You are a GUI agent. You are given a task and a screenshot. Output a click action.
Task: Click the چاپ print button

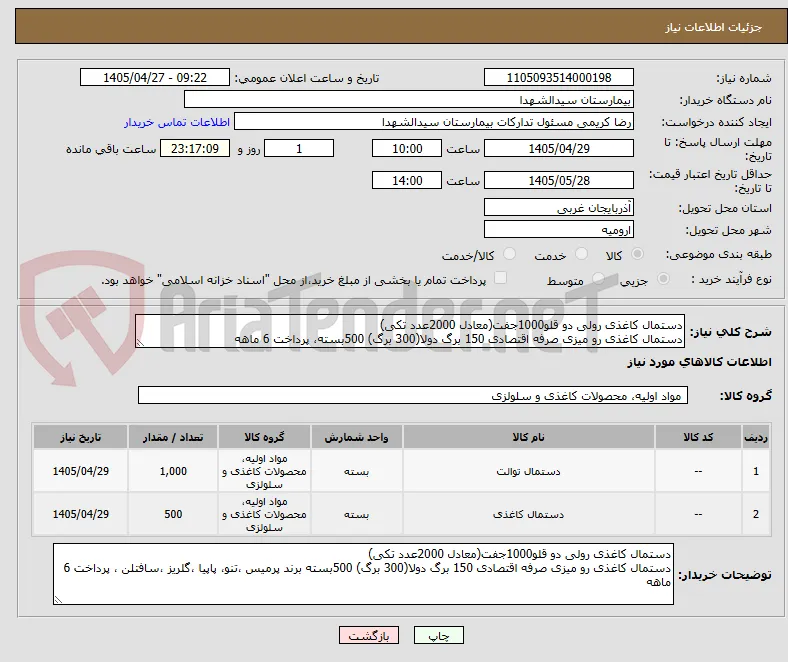(x=439, y=635)
